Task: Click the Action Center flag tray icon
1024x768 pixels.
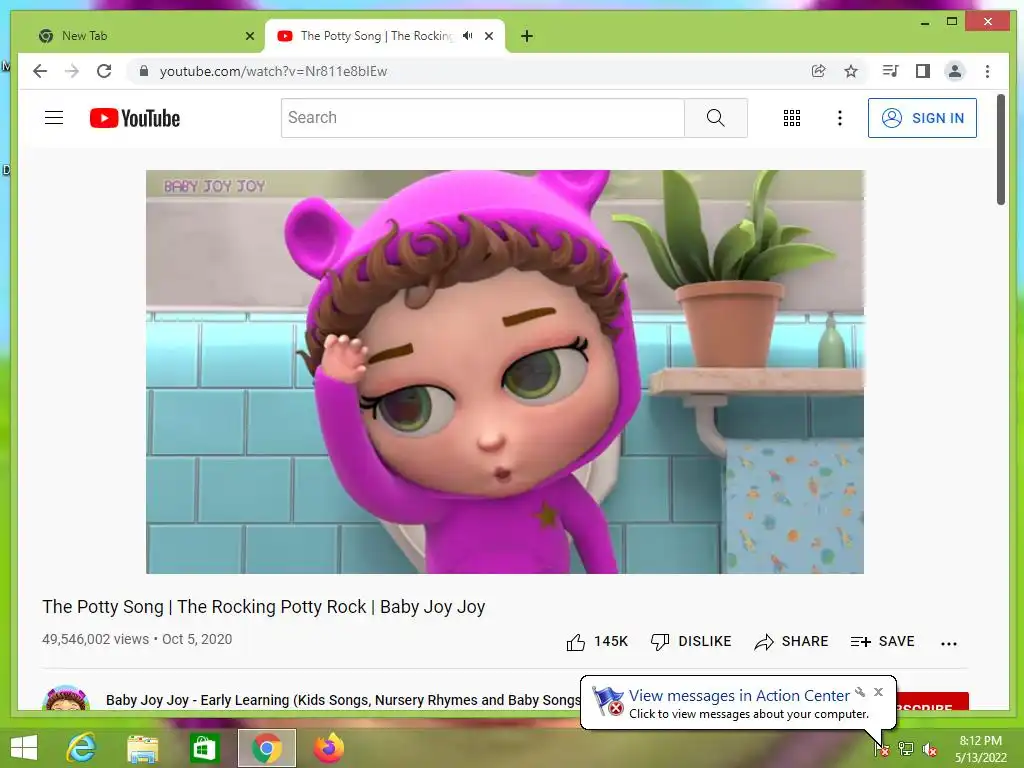Action: coord(882,749)
